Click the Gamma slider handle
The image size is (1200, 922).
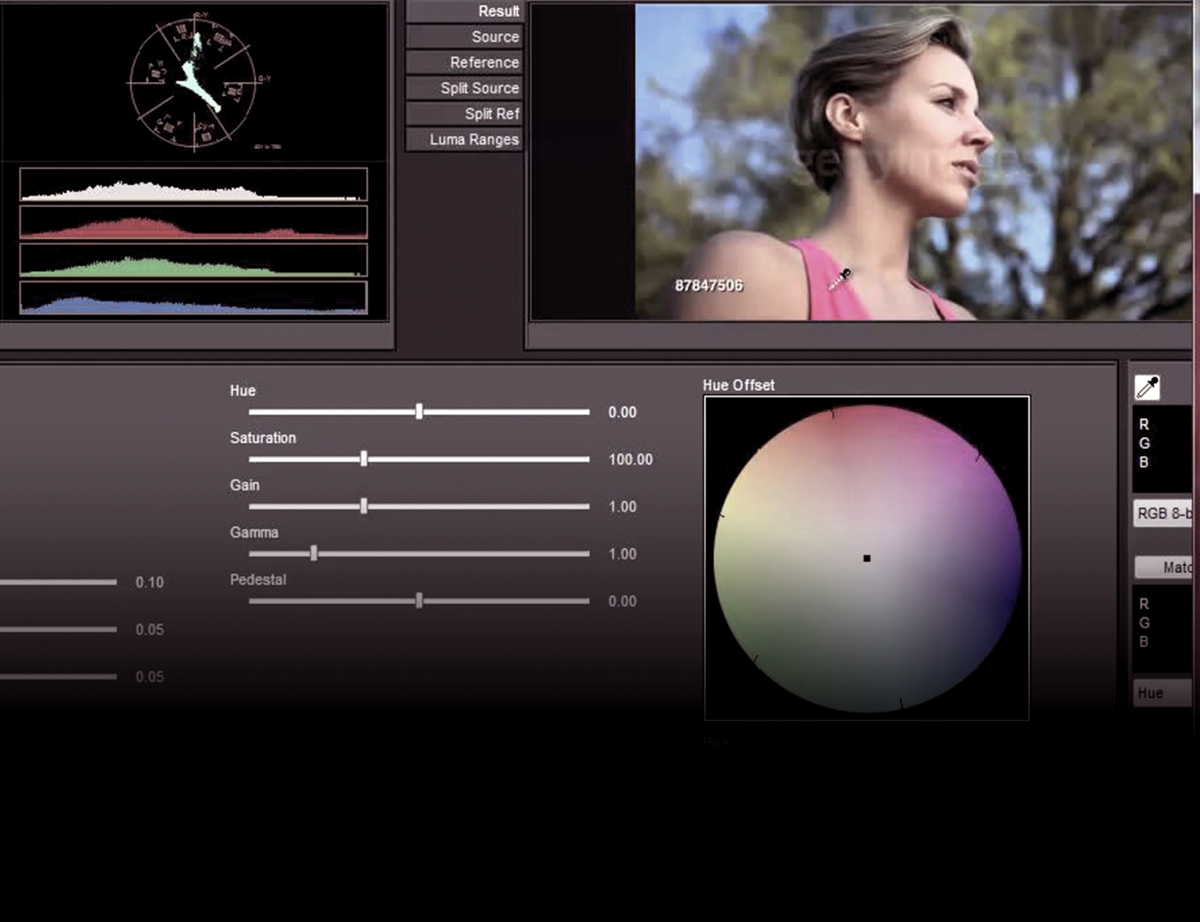314,554
